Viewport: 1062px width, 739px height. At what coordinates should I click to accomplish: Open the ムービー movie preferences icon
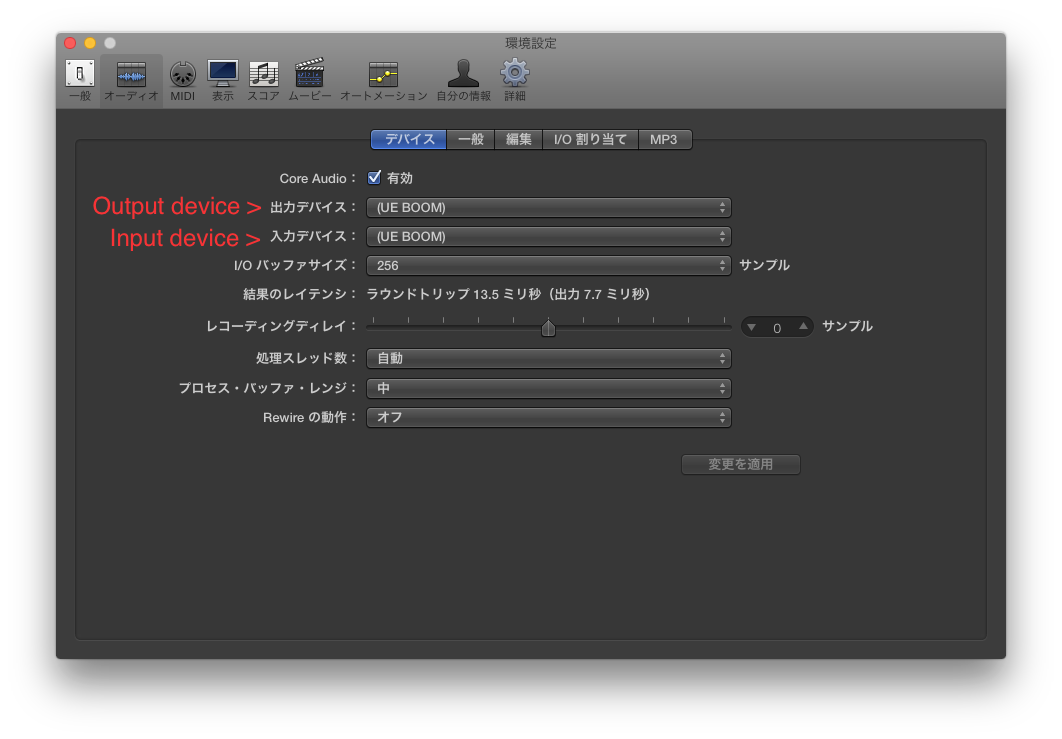310,80
